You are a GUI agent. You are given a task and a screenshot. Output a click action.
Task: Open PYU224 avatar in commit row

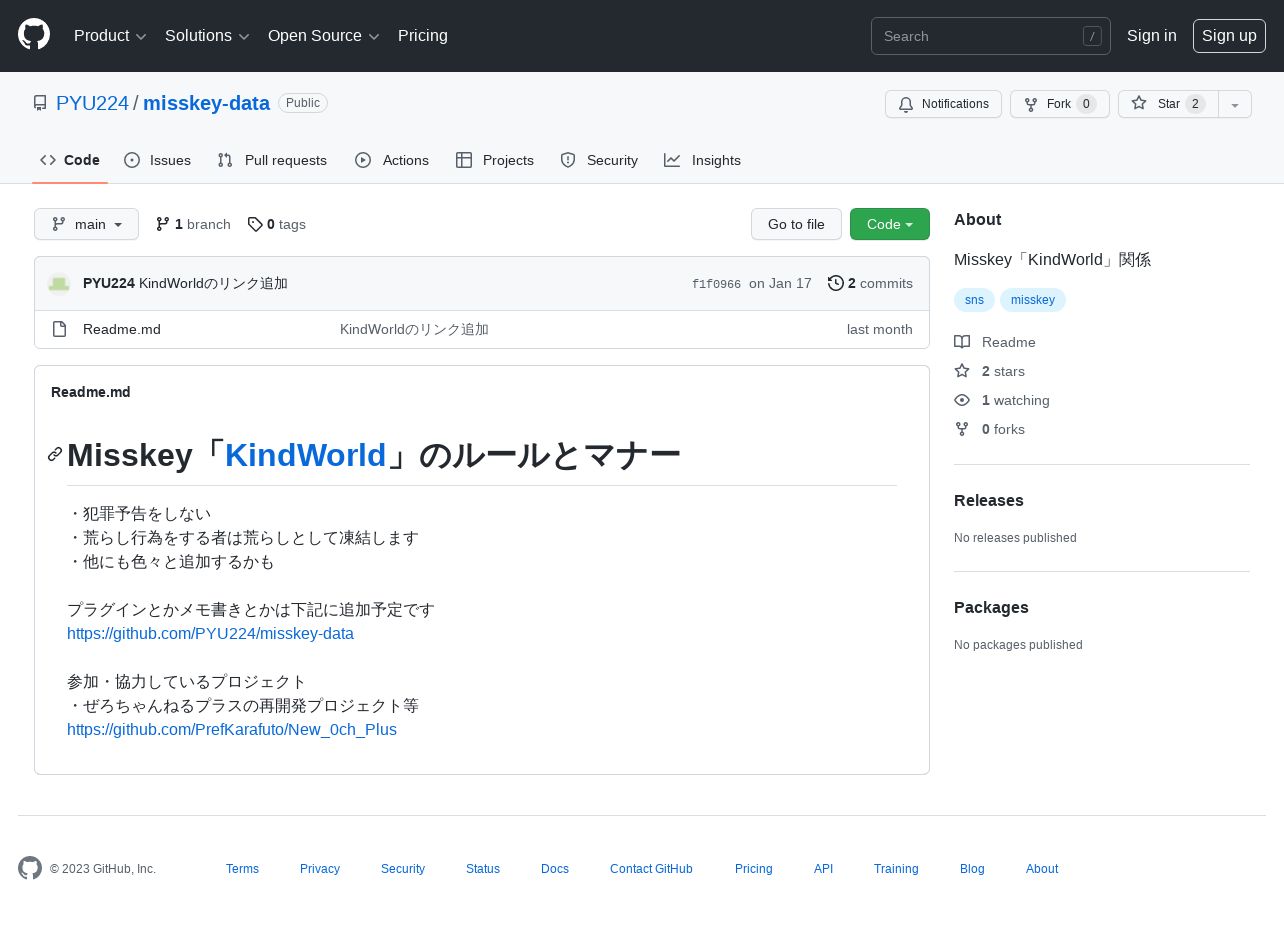[59, 283]
